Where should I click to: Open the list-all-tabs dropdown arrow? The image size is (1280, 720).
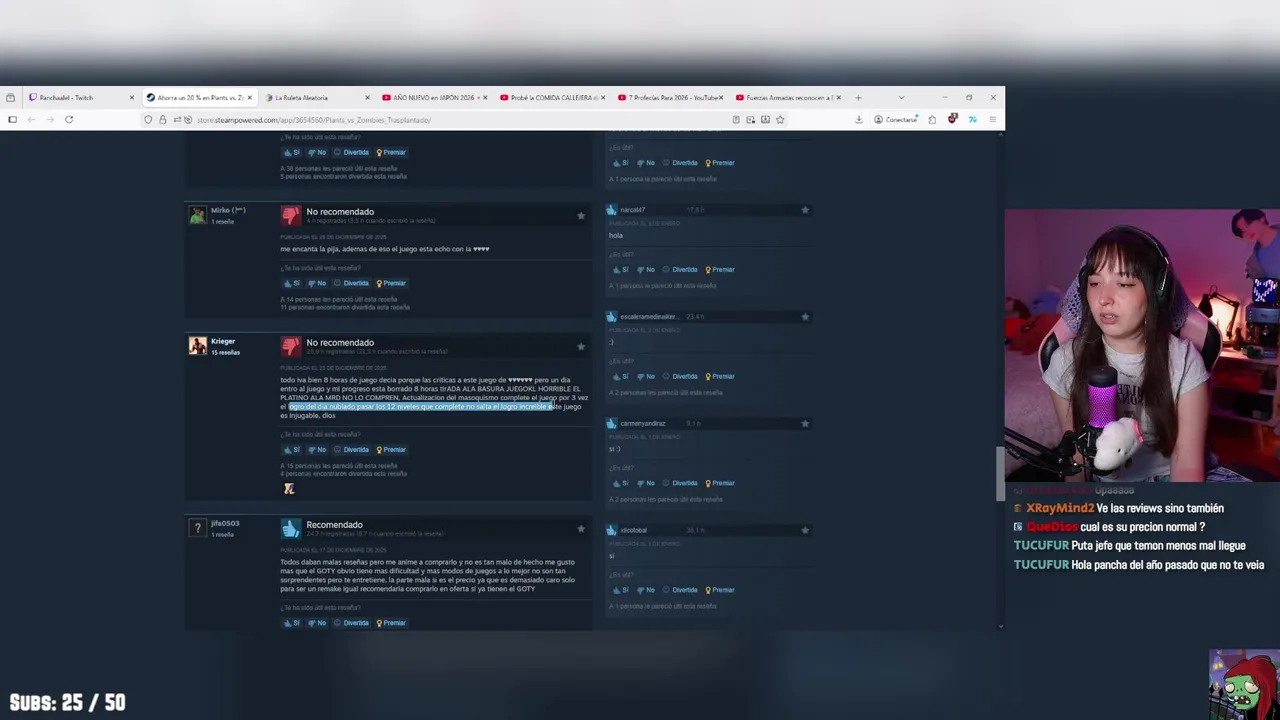pyautogui.click(x=901, y=98)
